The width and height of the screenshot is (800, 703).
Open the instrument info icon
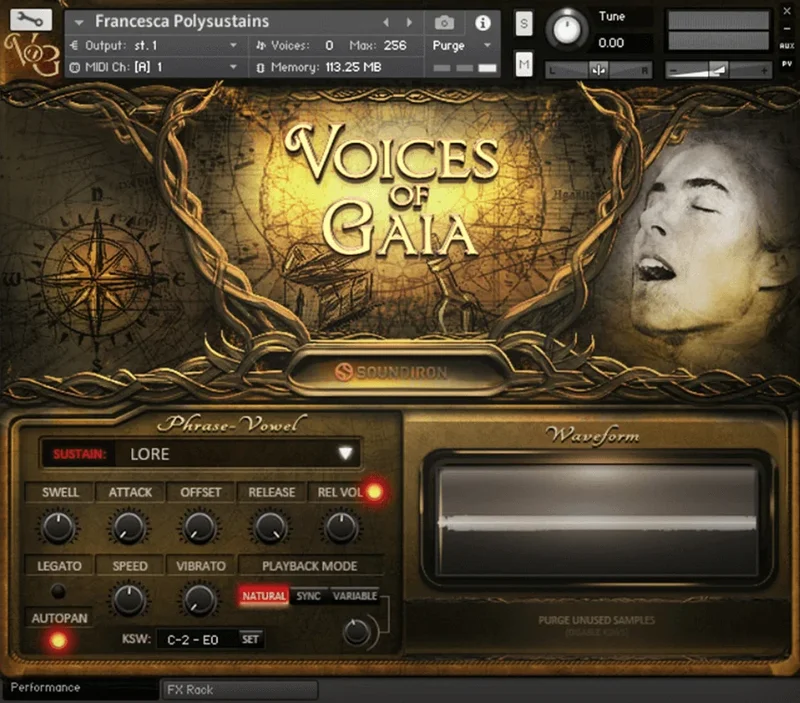point(482,22)
